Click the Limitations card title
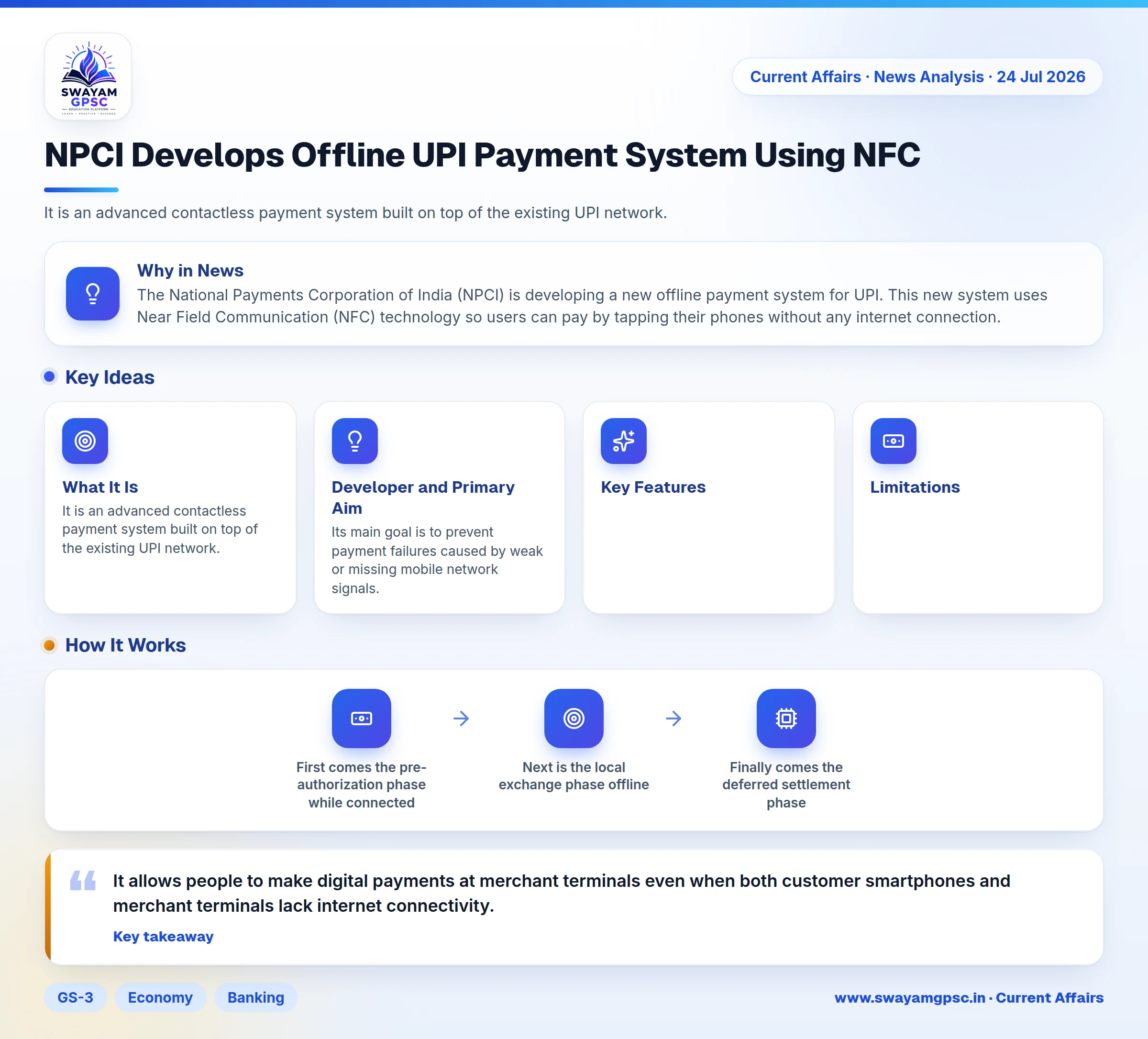The width and height of the screenshot is (1148, 1039). pyautogui.click(x=915, y=487)
